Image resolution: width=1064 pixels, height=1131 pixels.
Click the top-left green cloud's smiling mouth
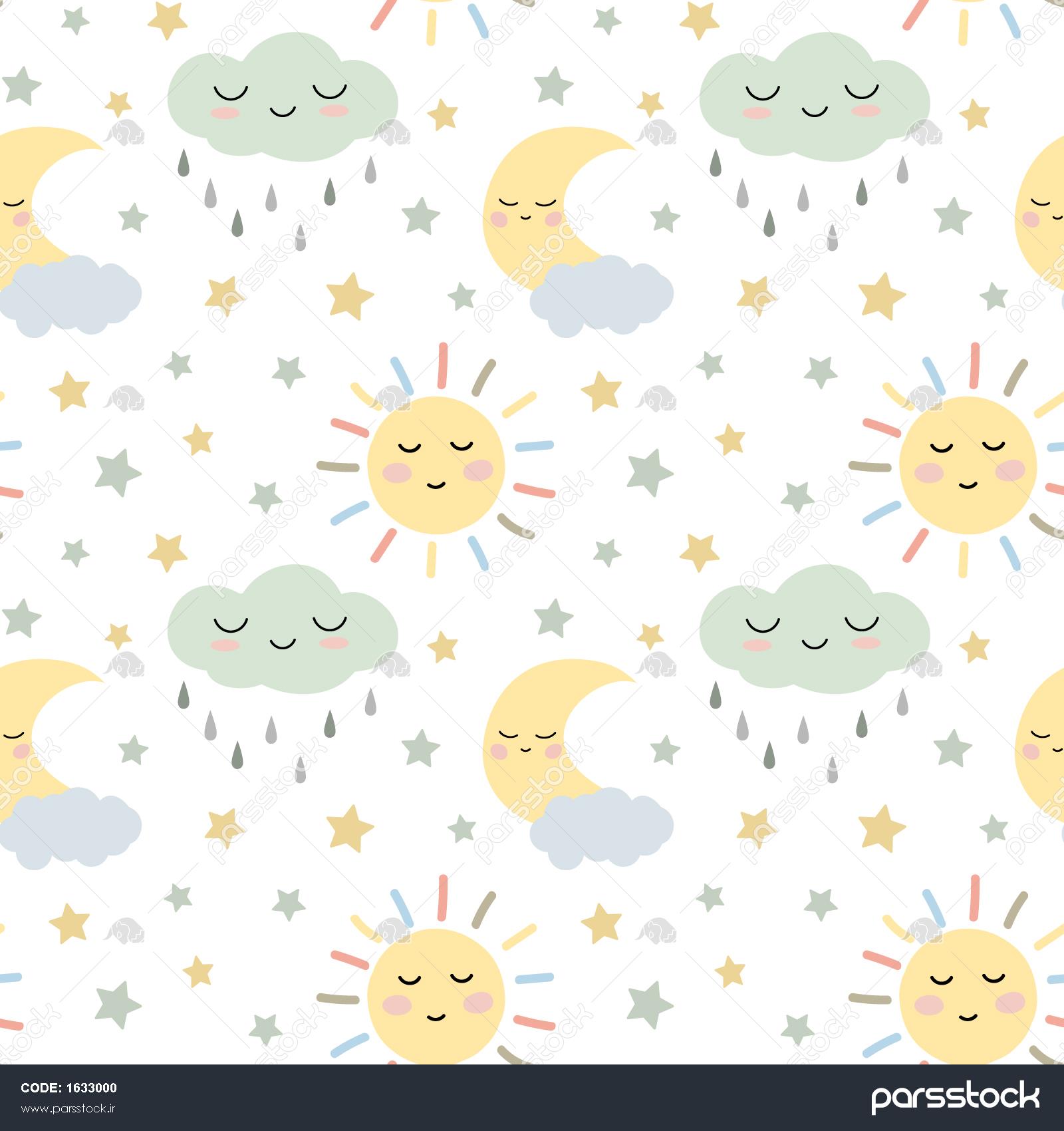(282, 110)
